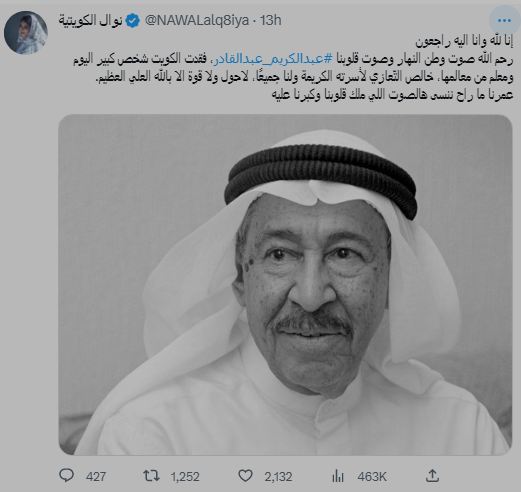Click the 1,252 retweets count
521x492 pixels.
[185, 477]
